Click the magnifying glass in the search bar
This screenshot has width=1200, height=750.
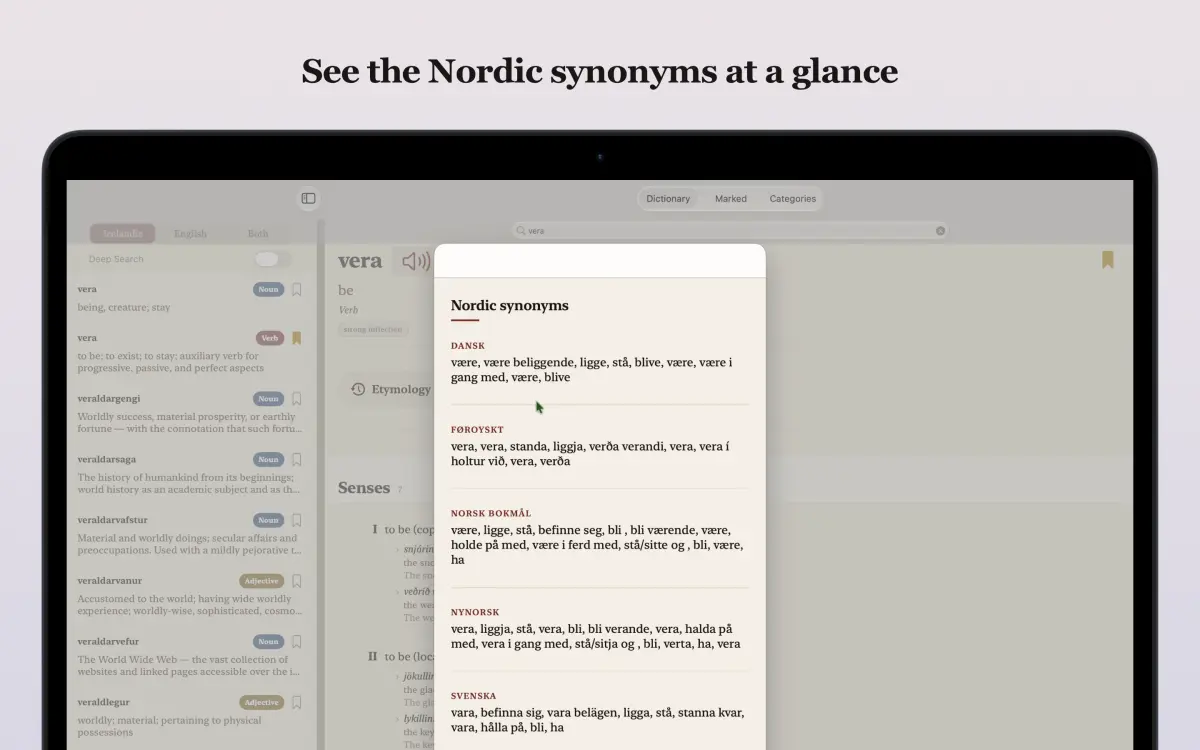pos(521,231)
